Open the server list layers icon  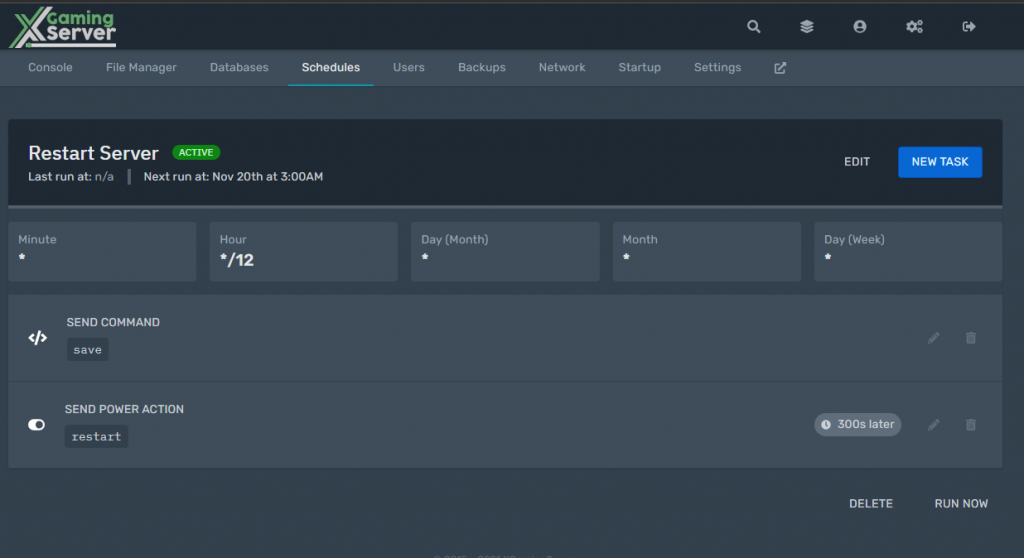807,27
